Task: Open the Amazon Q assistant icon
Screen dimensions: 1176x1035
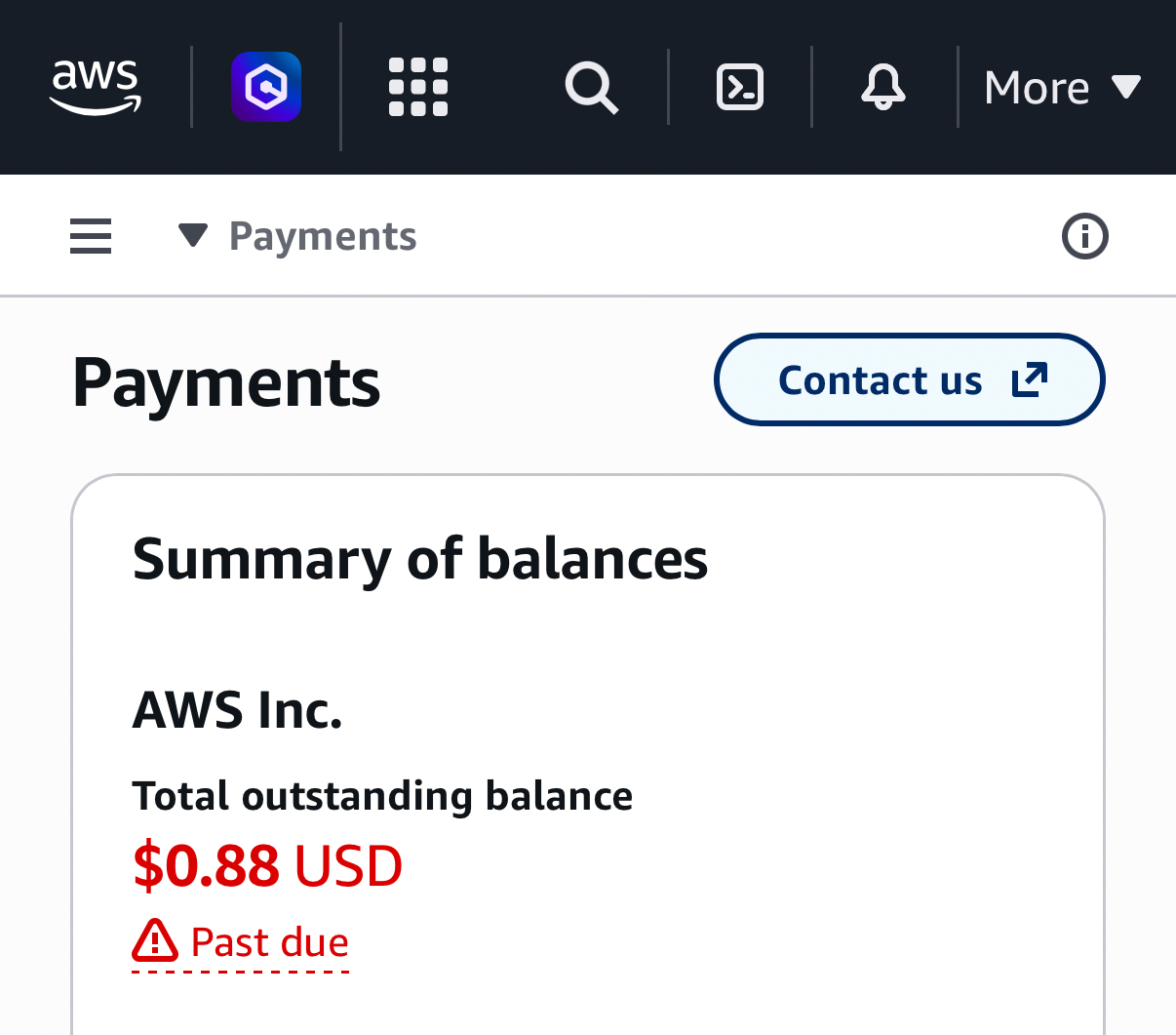Action: click(x=266, y=87)
